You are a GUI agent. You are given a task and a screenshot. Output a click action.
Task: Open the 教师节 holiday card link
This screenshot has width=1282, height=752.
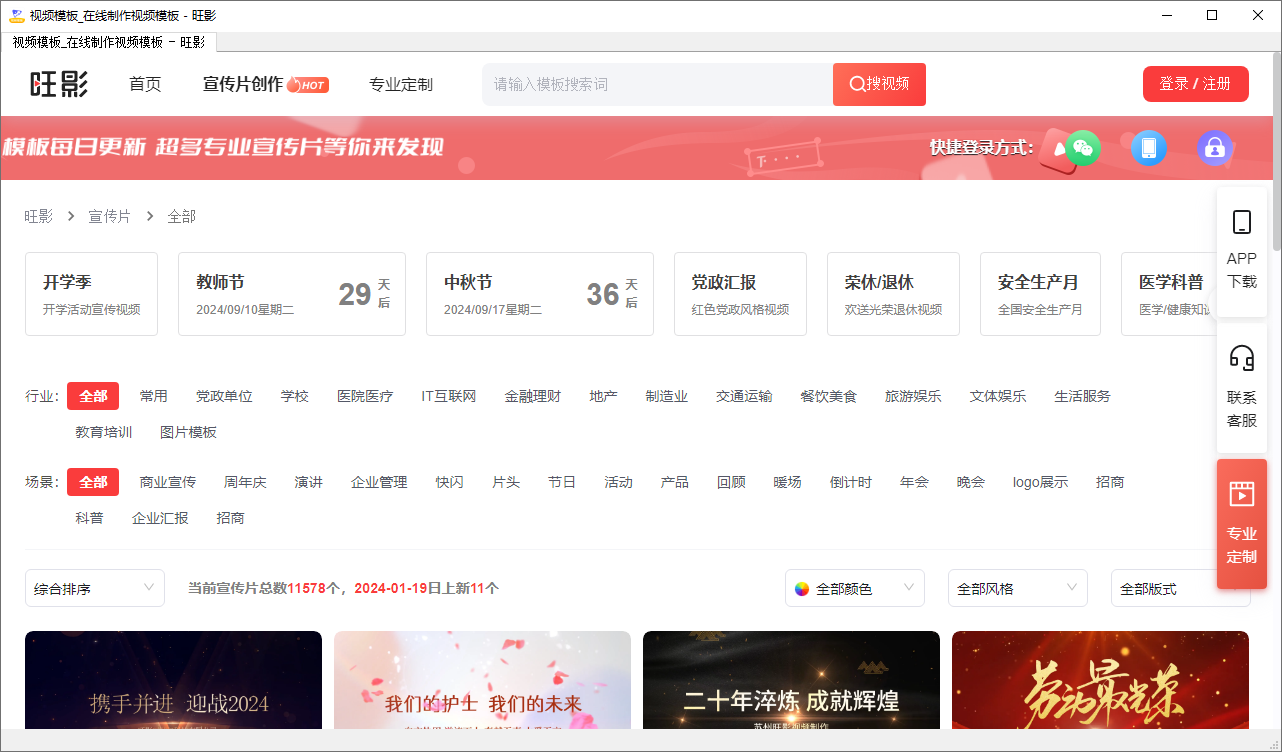click(x=291, y=293)
